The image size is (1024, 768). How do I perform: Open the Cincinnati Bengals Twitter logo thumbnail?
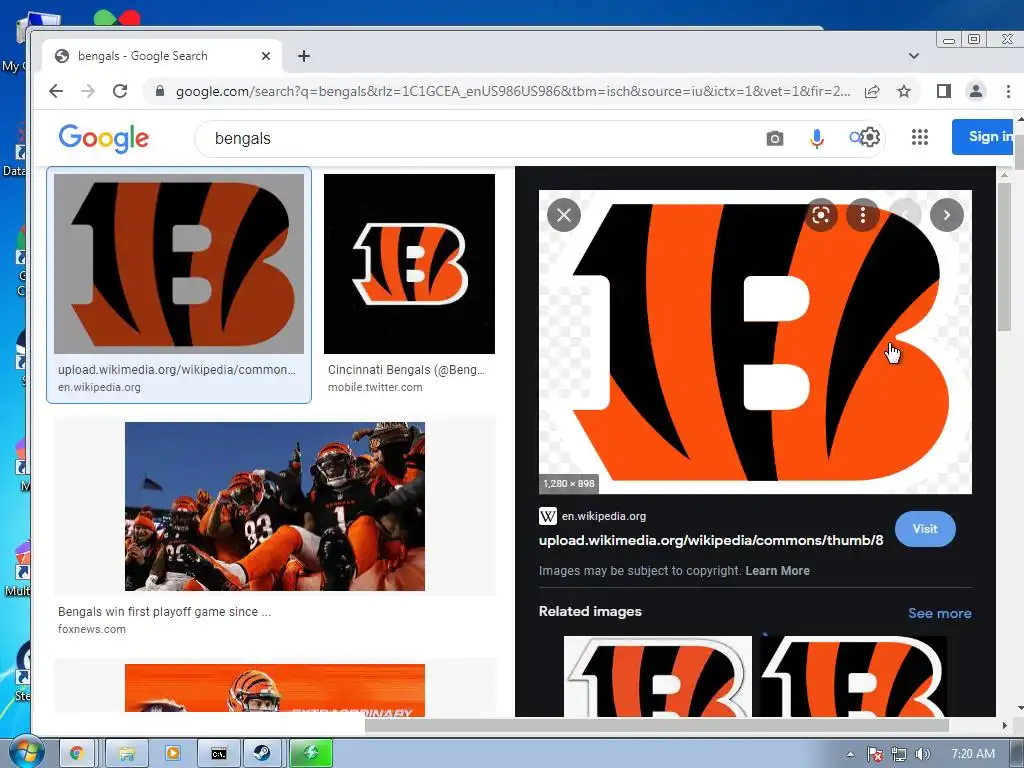tap(409, 264)
